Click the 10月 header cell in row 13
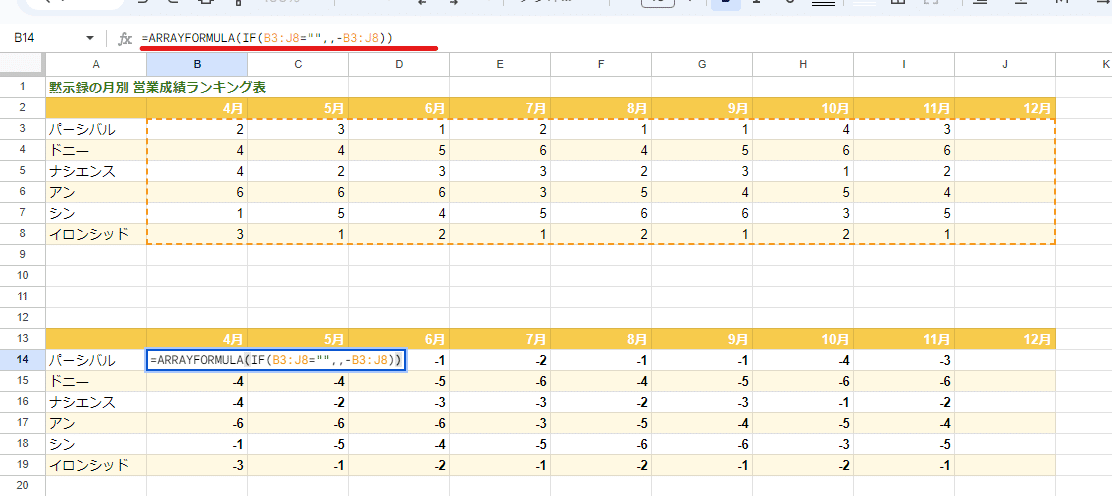This screenshot has height=496, width=1112. [804, 339]
